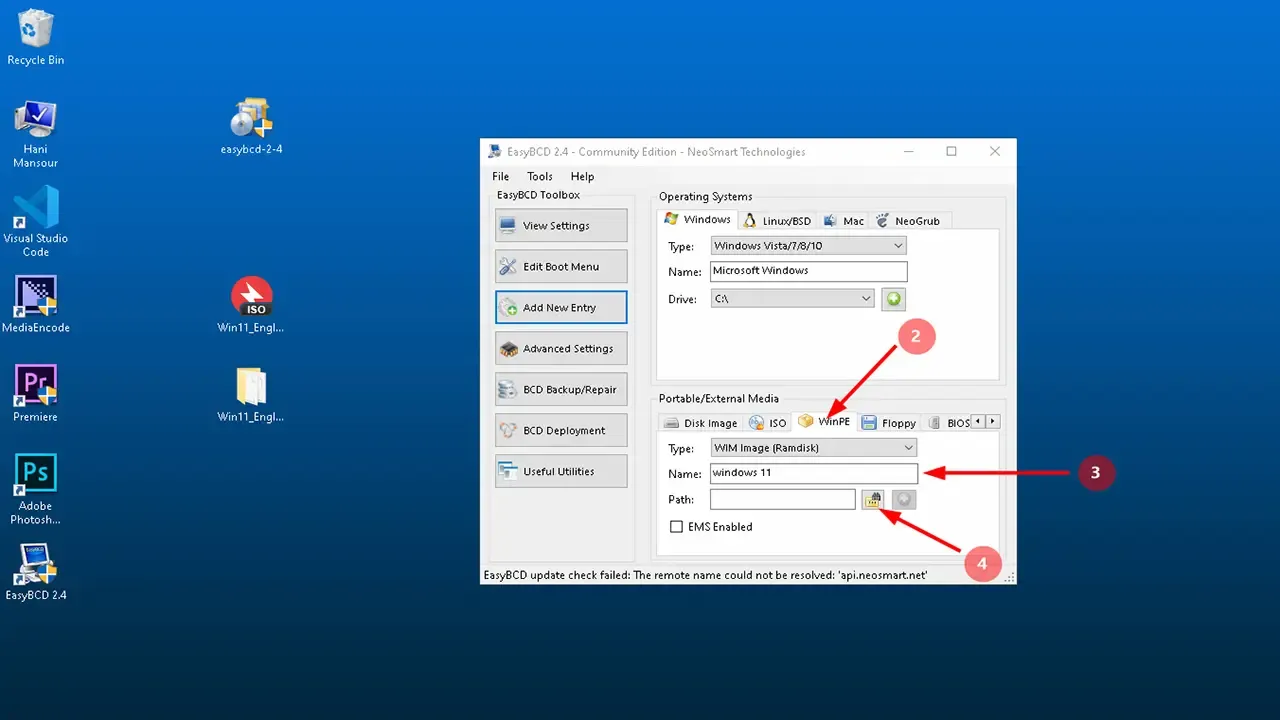Click the green add entry button beside Drive
The width and height of the screenshot is (1280, 720).
point(893,299)
